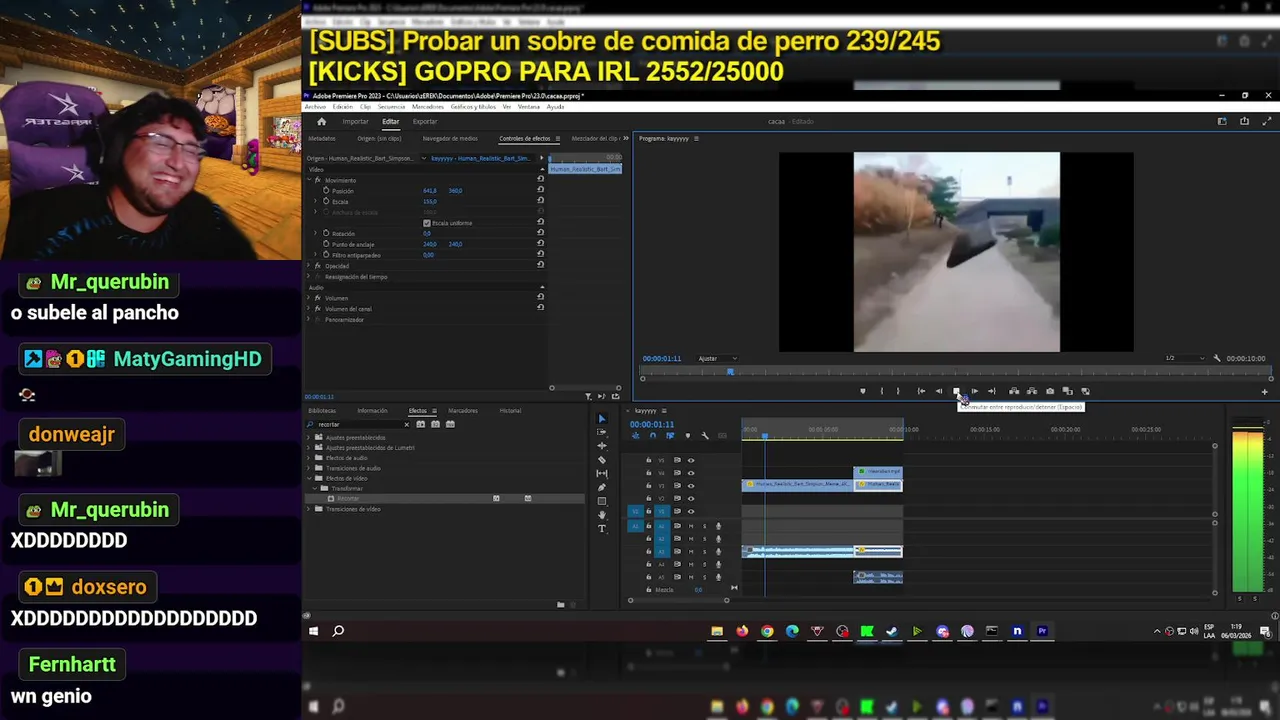This screenshot has height=720, width=1280.
Task: Mute audio track A1
Action: pyautogui.click(x=690, y=525)
